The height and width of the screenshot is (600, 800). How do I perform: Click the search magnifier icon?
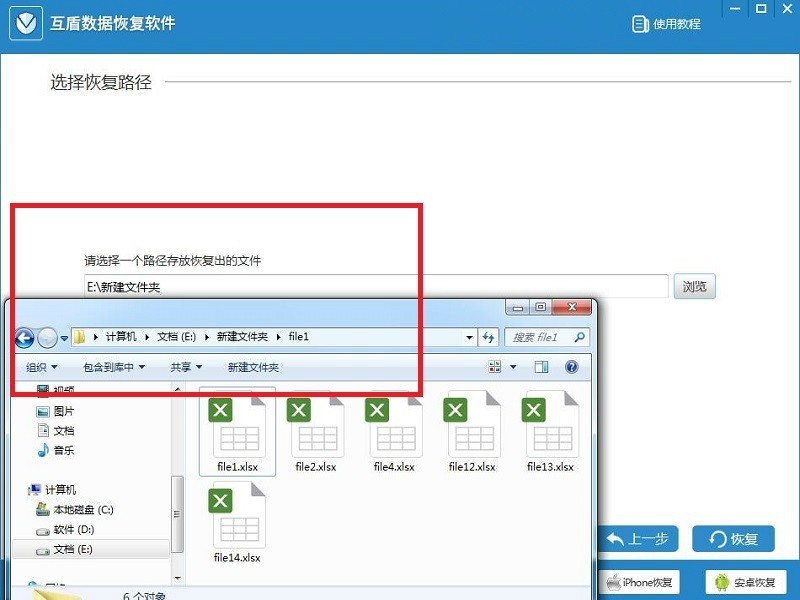point(580,337)
